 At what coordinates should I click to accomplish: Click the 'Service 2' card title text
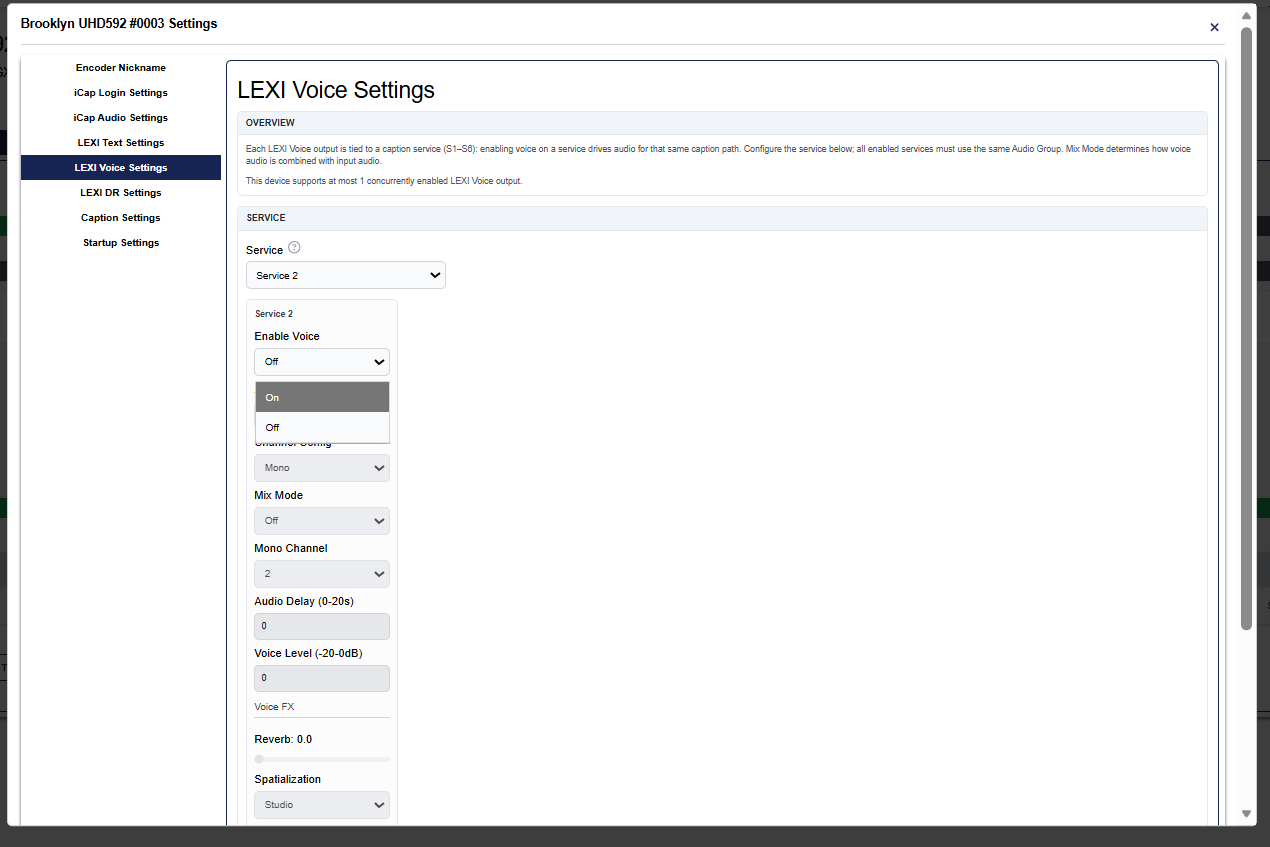click(x=274, y=314)
